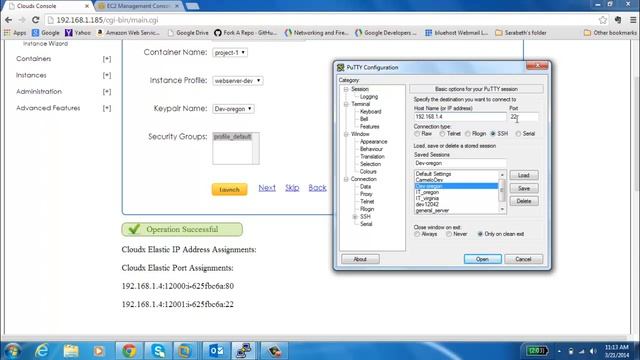This screenshot has height=360, width=640.
Task: Expand Containers sidebar section
Action: 107,59
